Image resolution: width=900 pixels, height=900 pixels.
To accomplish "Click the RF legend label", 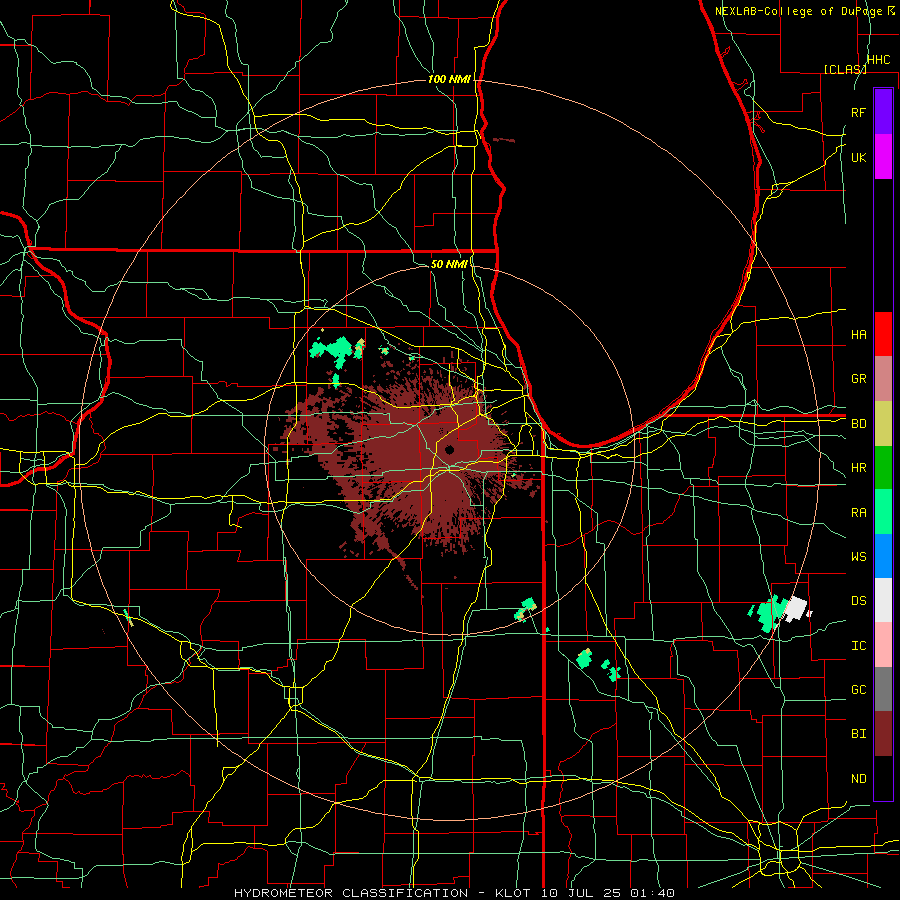I will click(859, 112).
